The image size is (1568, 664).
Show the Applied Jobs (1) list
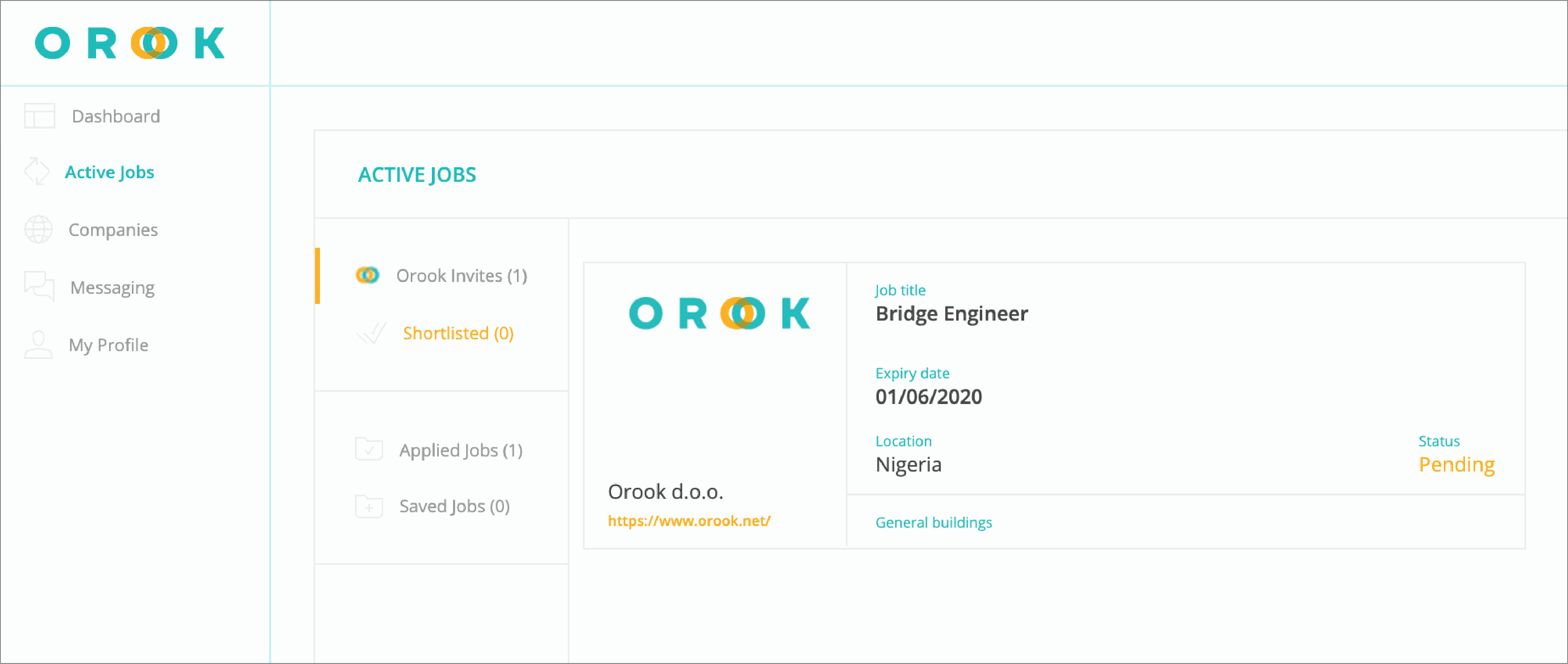(x=461, y=450)
